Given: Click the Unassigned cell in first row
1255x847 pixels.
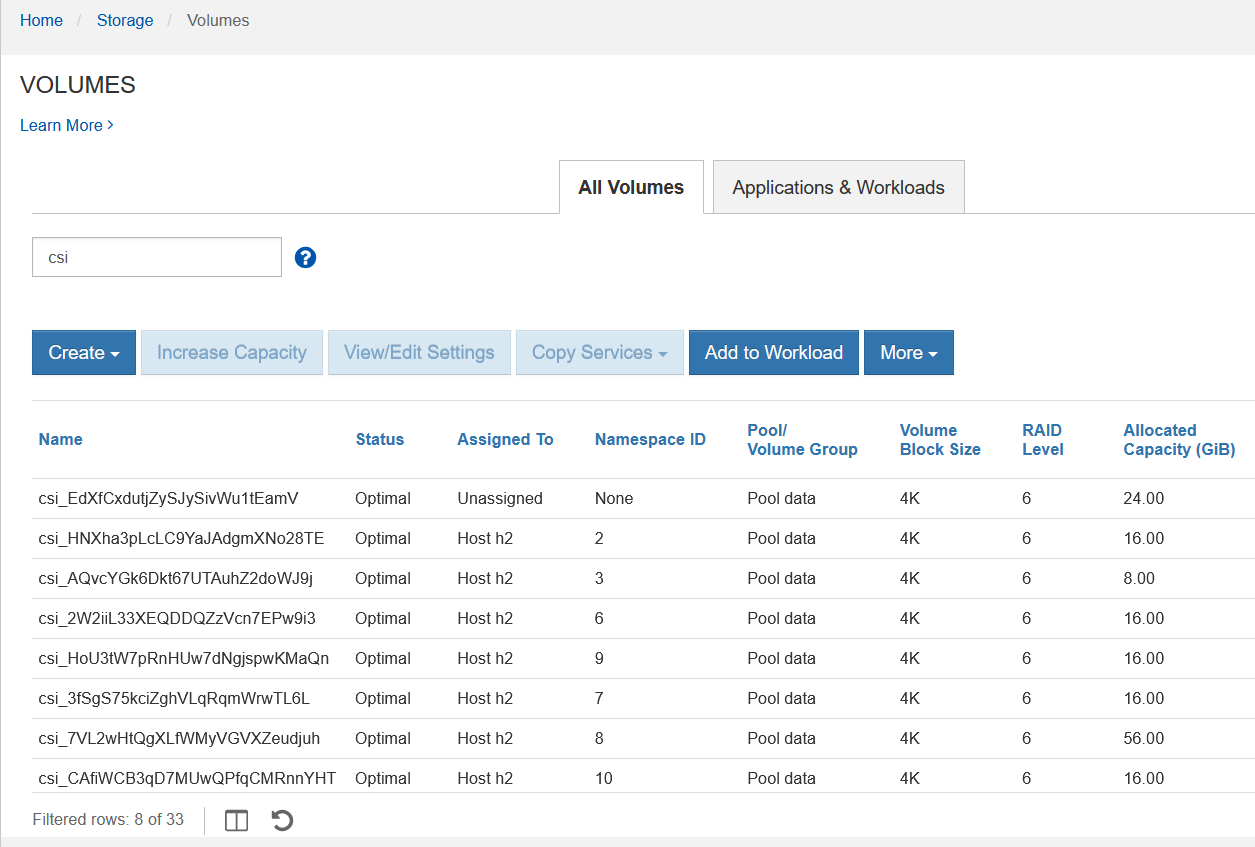Looking at the screenshot, I should pyautogui.click(x=500, y=498).
